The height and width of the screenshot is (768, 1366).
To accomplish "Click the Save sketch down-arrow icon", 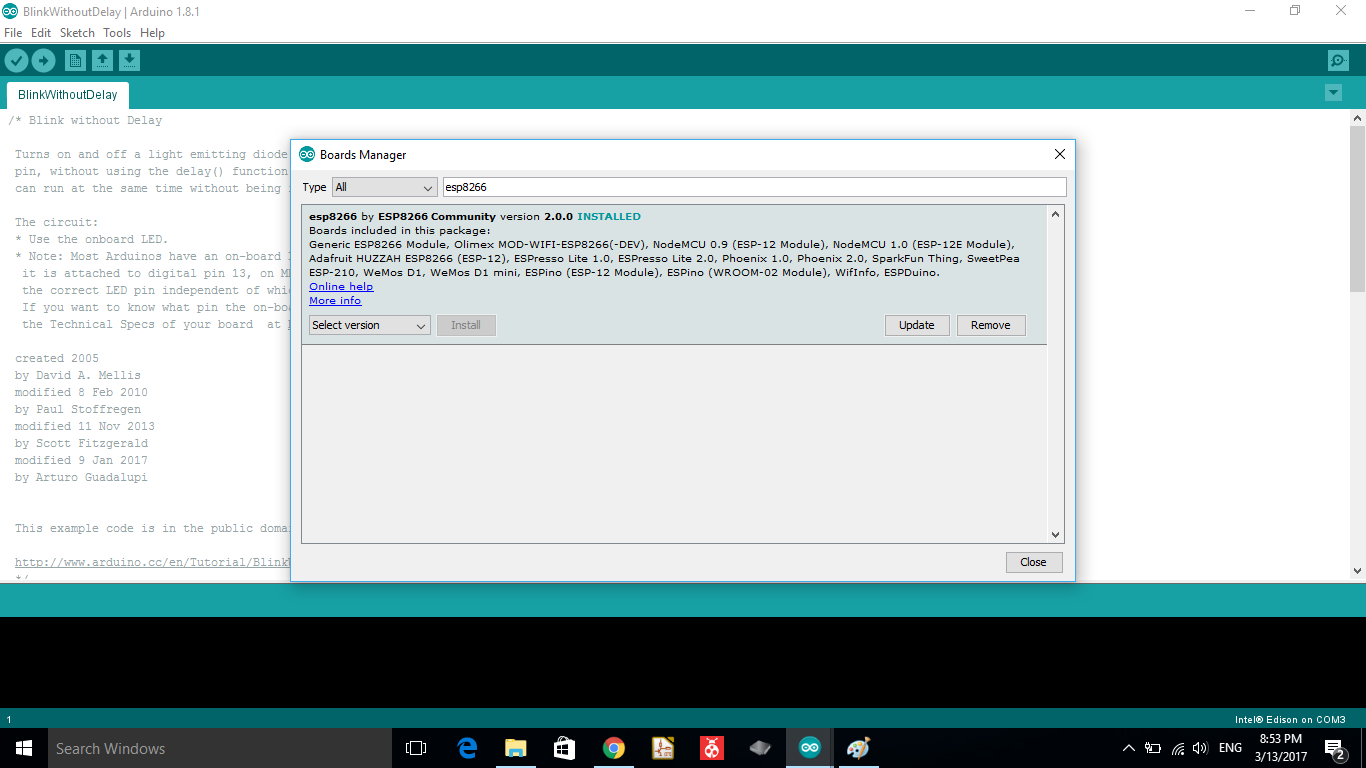I will click(129, 61).
